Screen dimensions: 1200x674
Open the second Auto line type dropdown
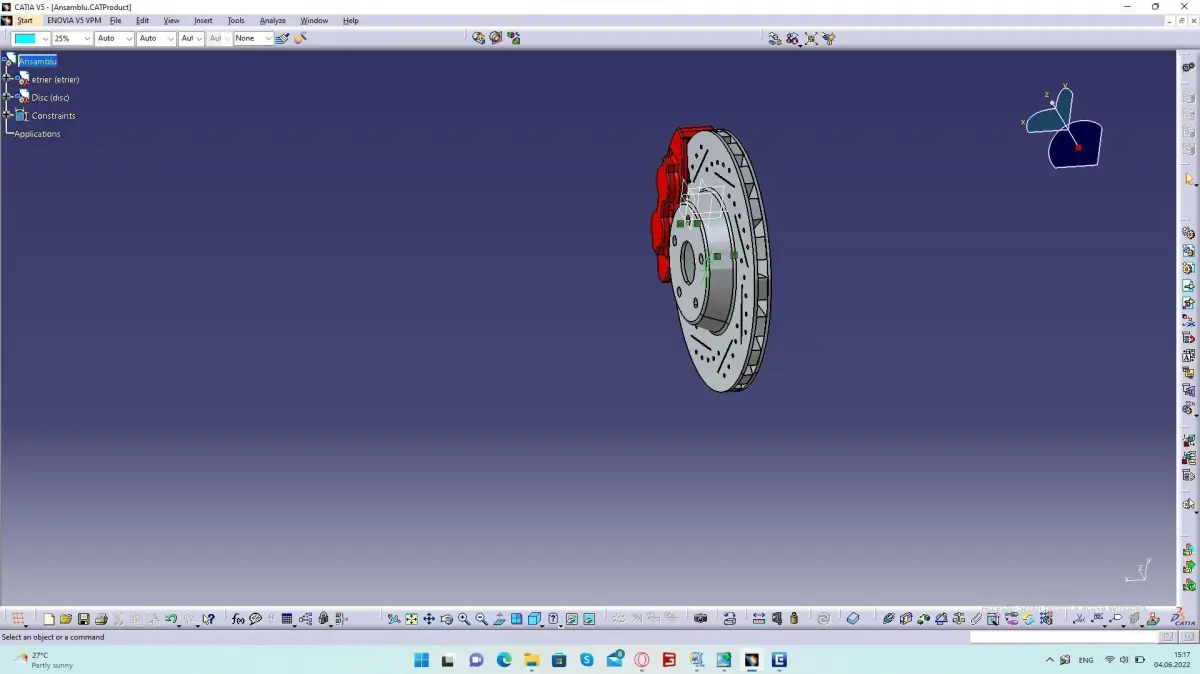[170, 38]
